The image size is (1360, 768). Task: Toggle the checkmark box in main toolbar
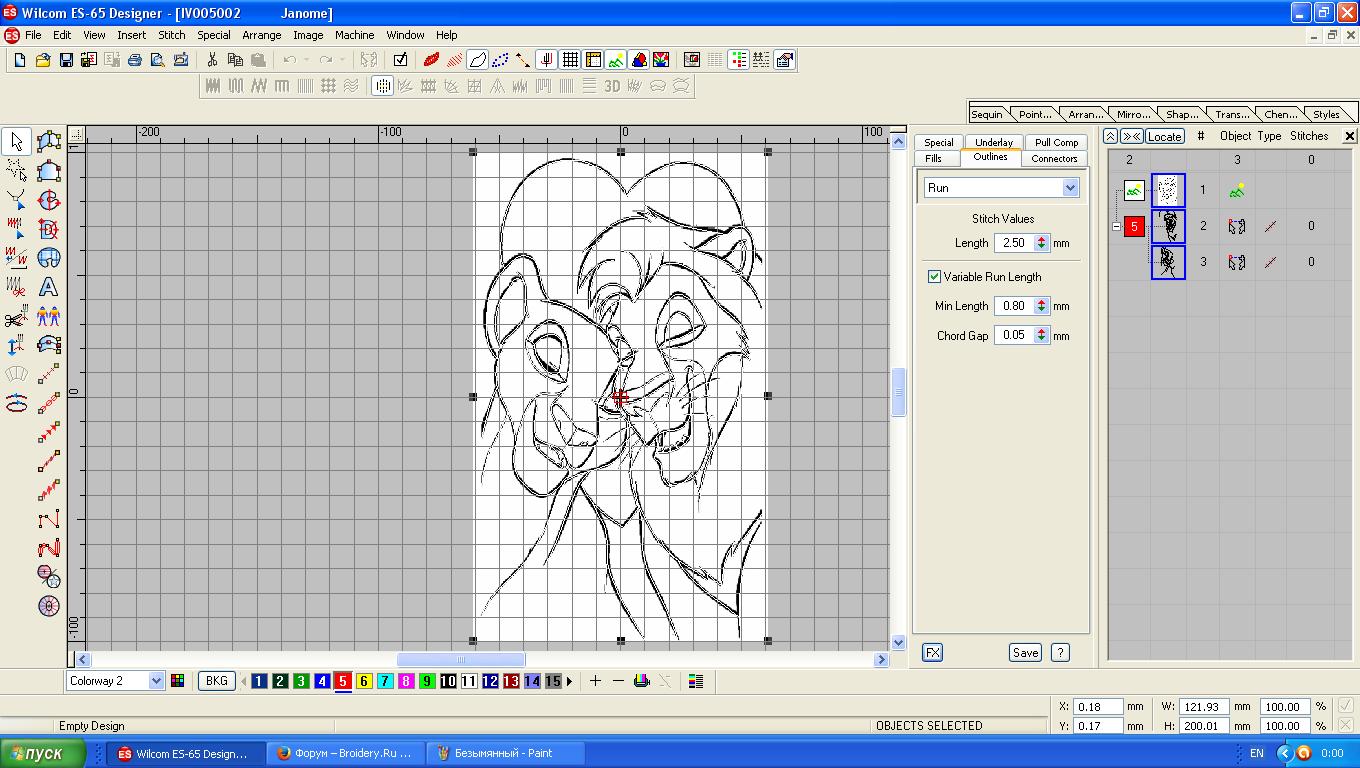click(x=400, y=60)
